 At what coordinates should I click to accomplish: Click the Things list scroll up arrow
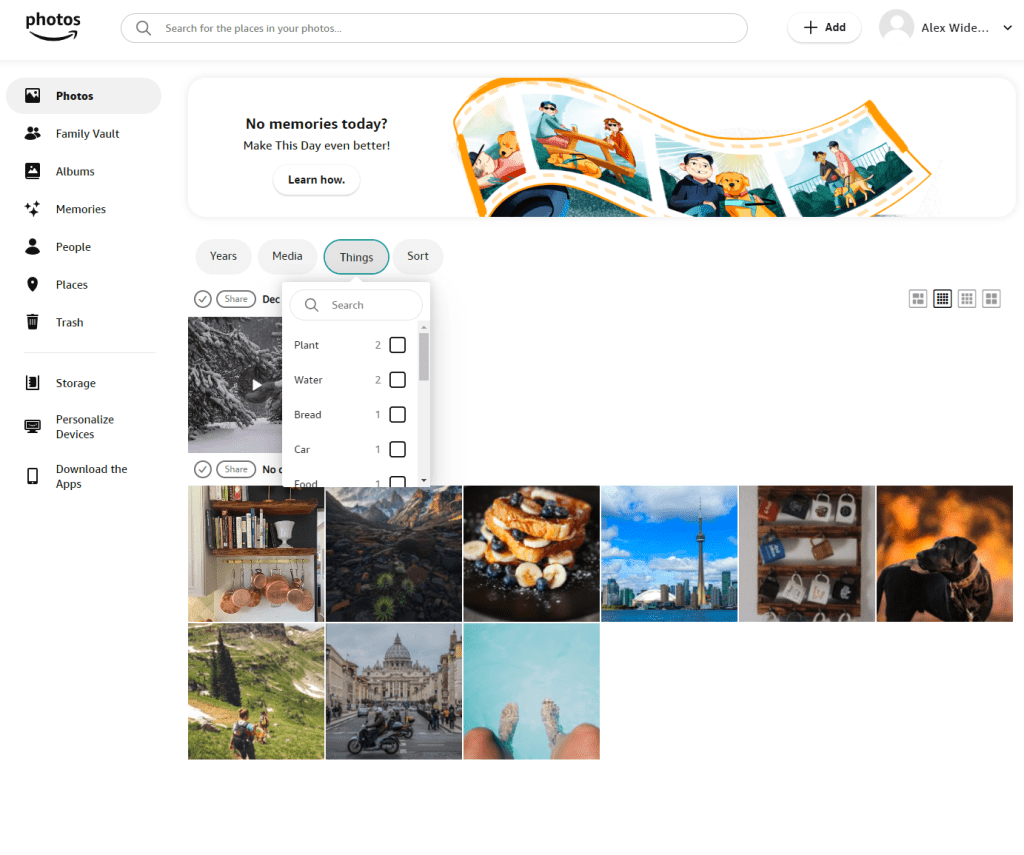[x=424, y=327]
